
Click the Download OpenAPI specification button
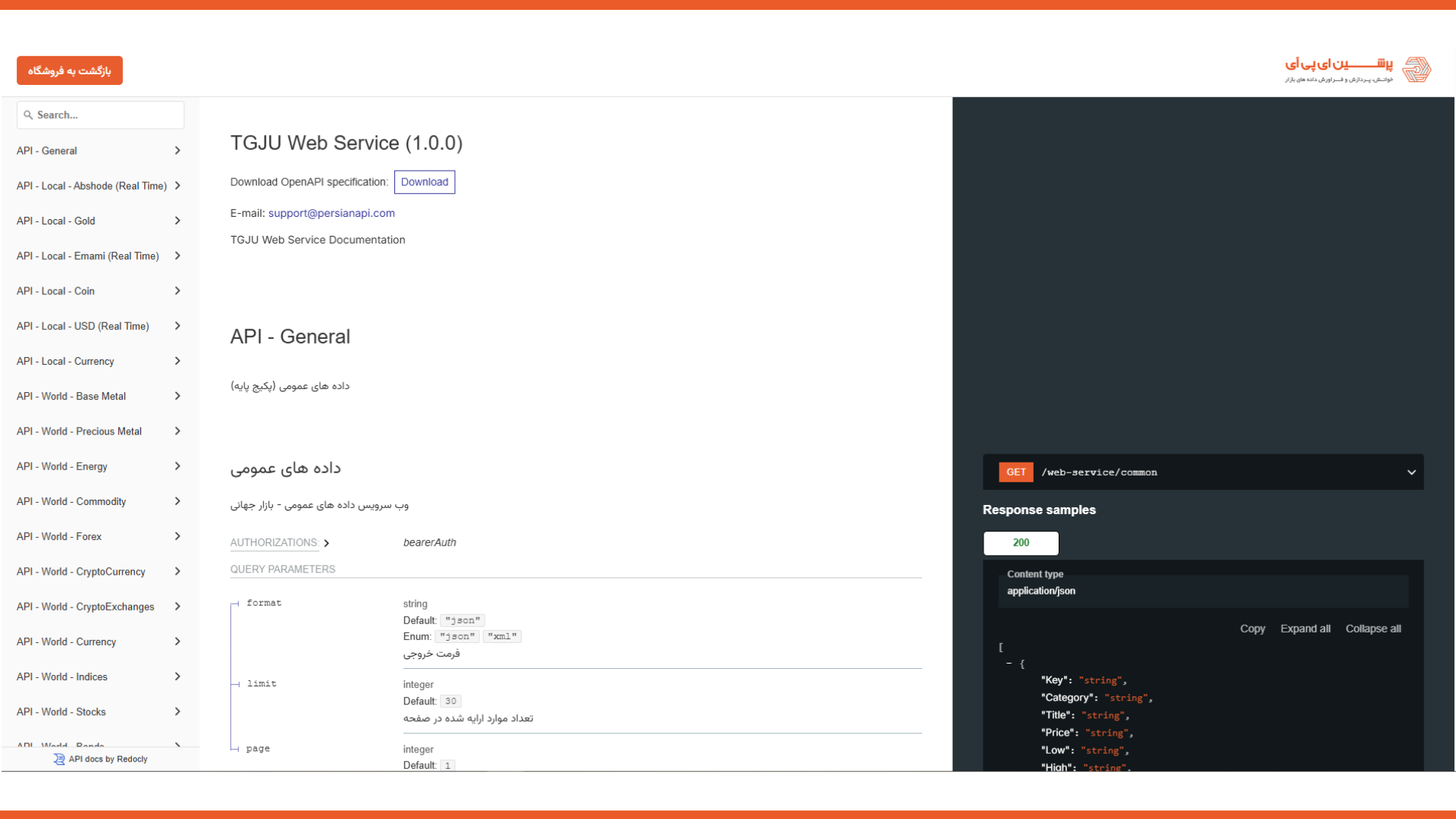(424, 182)
